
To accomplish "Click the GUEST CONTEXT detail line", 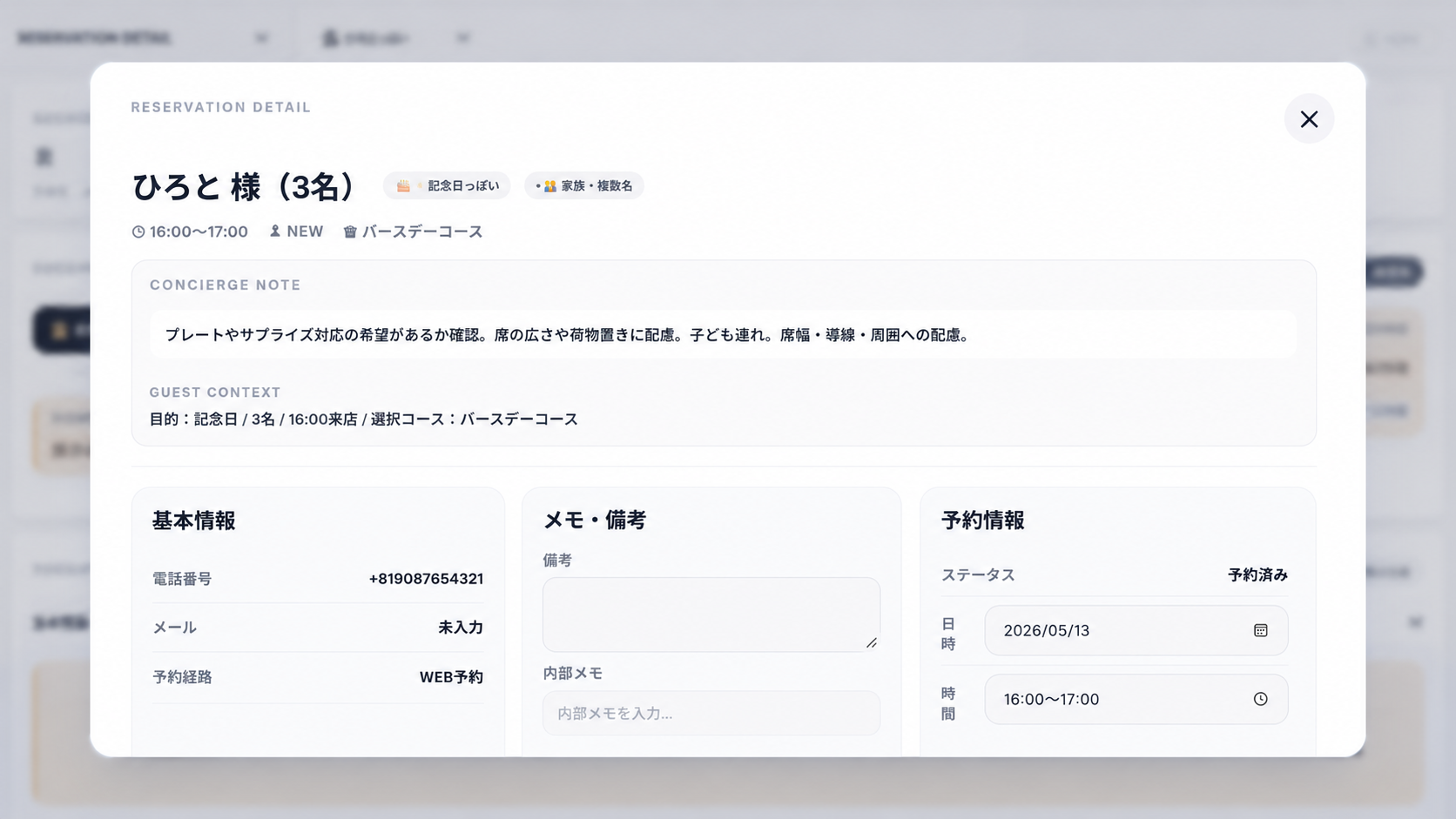I will [363, 420].
